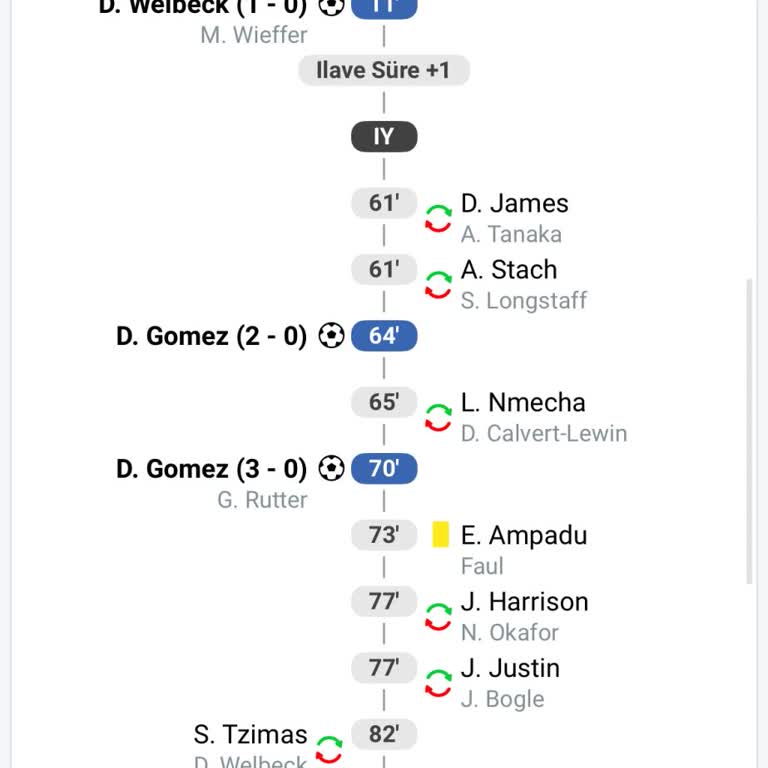Click the substitution icon next to S. Tzimas

tap(329, 749)
